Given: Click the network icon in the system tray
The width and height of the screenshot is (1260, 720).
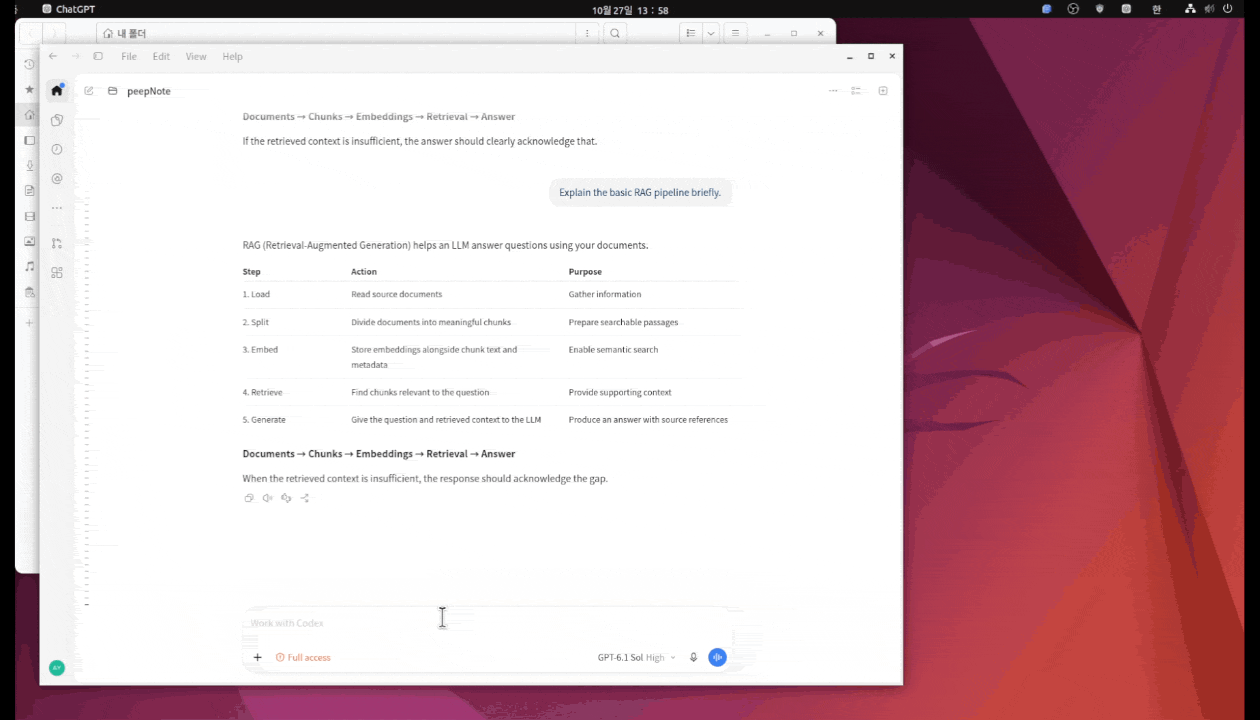Looking at the screenshot, I should [1190, 9].
